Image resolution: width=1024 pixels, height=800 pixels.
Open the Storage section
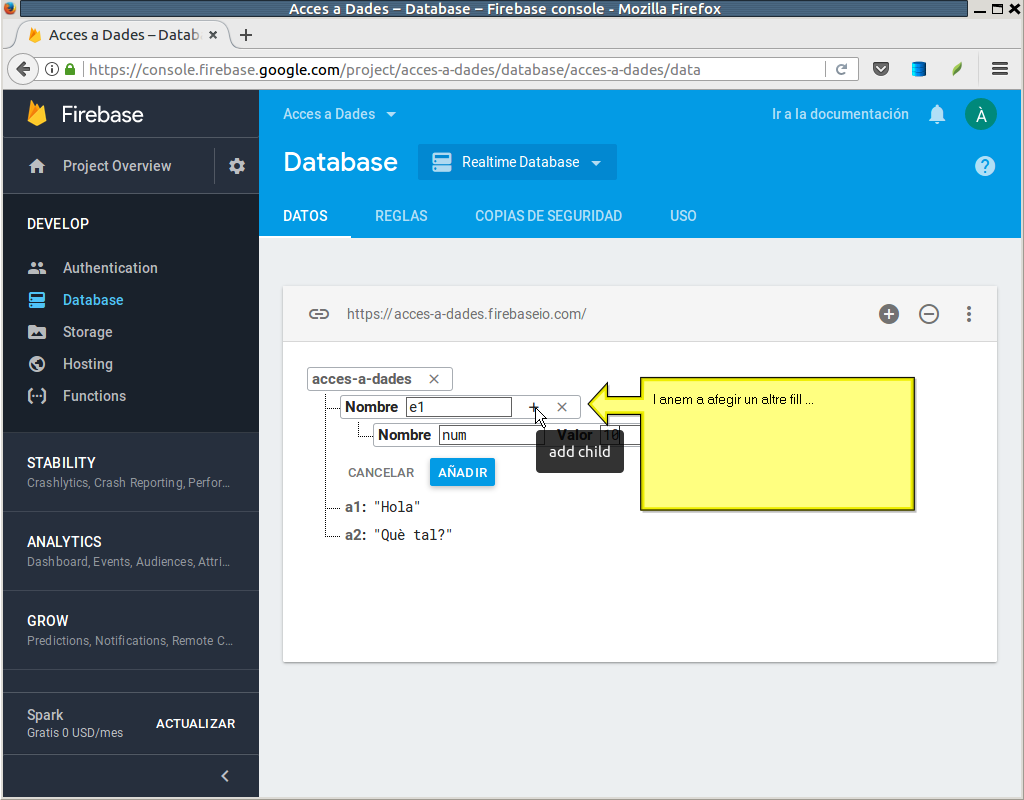click(88, 332)
